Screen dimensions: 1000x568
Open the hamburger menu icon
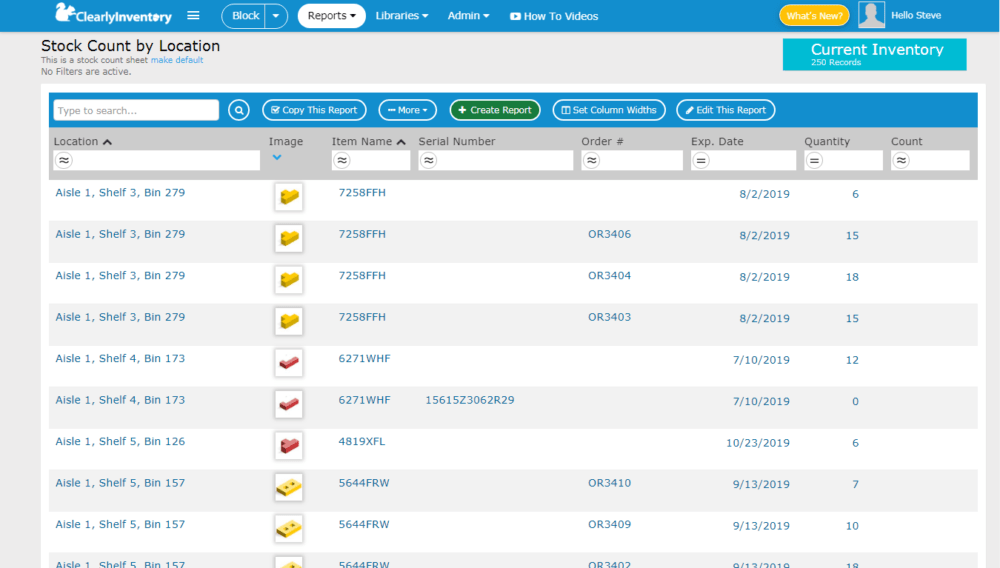click(193, 15)
